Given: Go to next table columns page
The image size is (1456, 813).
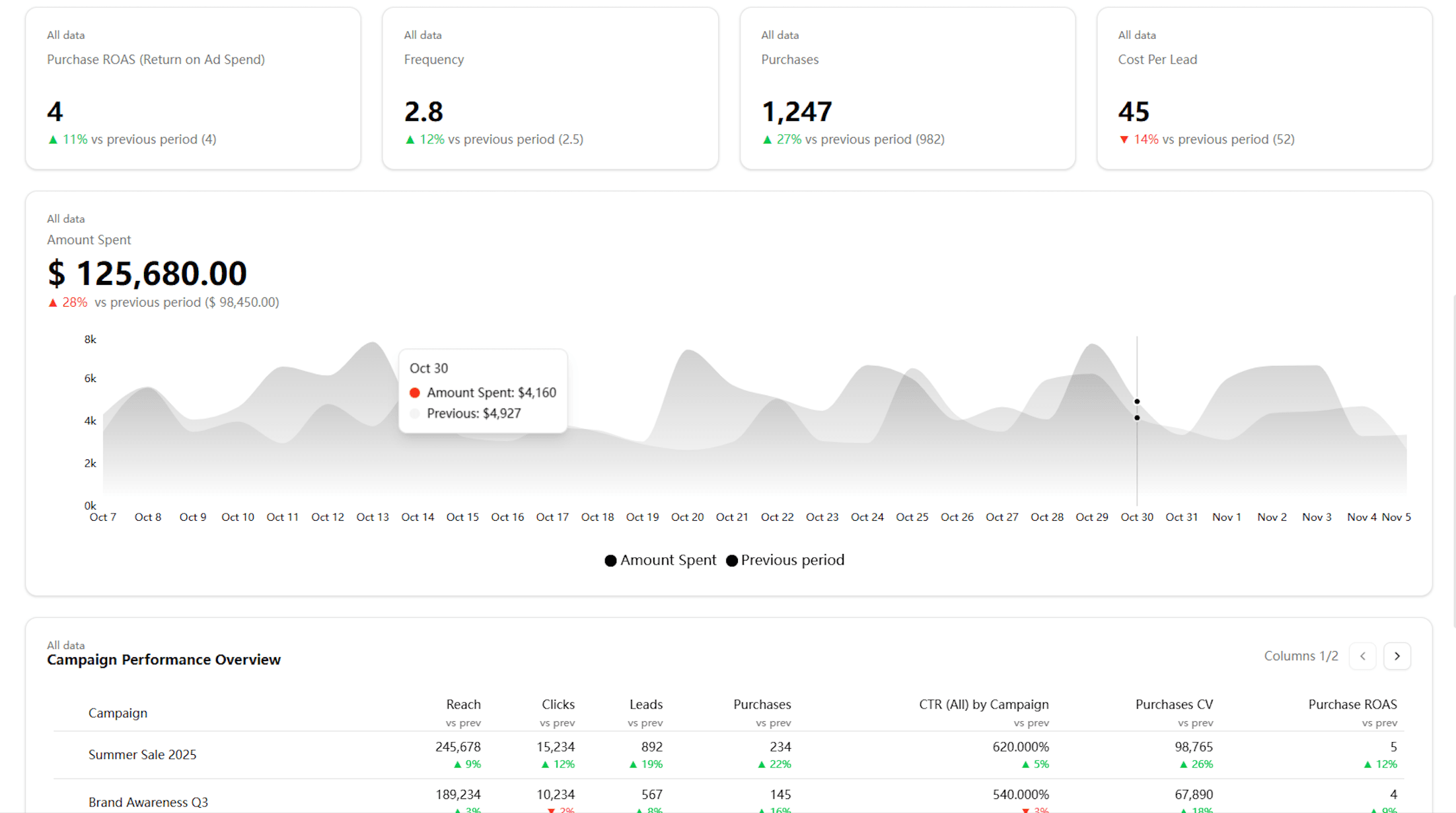Looking at the screenshot, I should tap(1397, 656).
